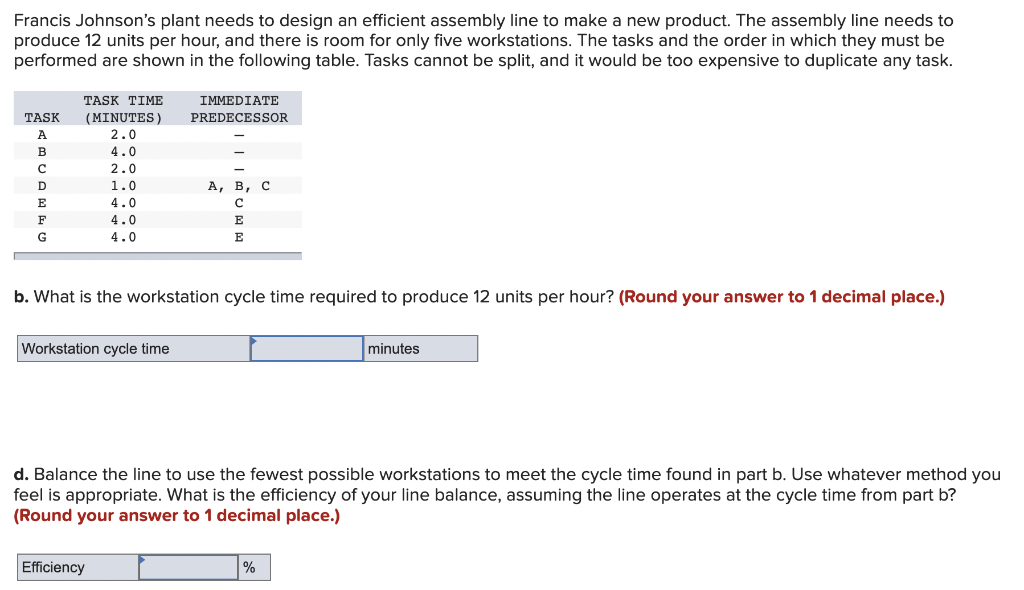Viewport: 1024px width, 590px height.
Task: Click the Workstation cycle time input field
Action: 307,348
